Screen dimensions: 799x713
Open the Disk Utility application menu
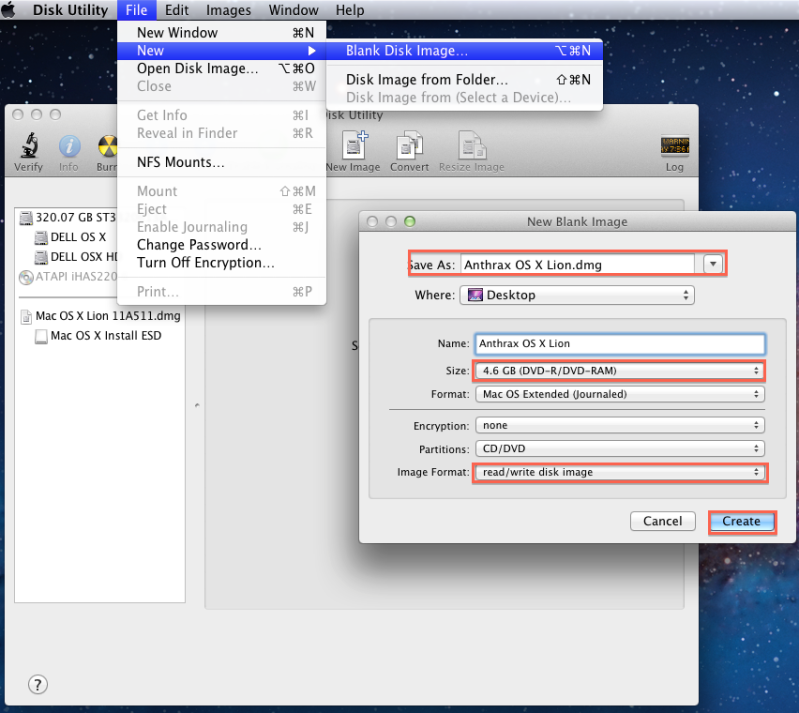point(70,10)
